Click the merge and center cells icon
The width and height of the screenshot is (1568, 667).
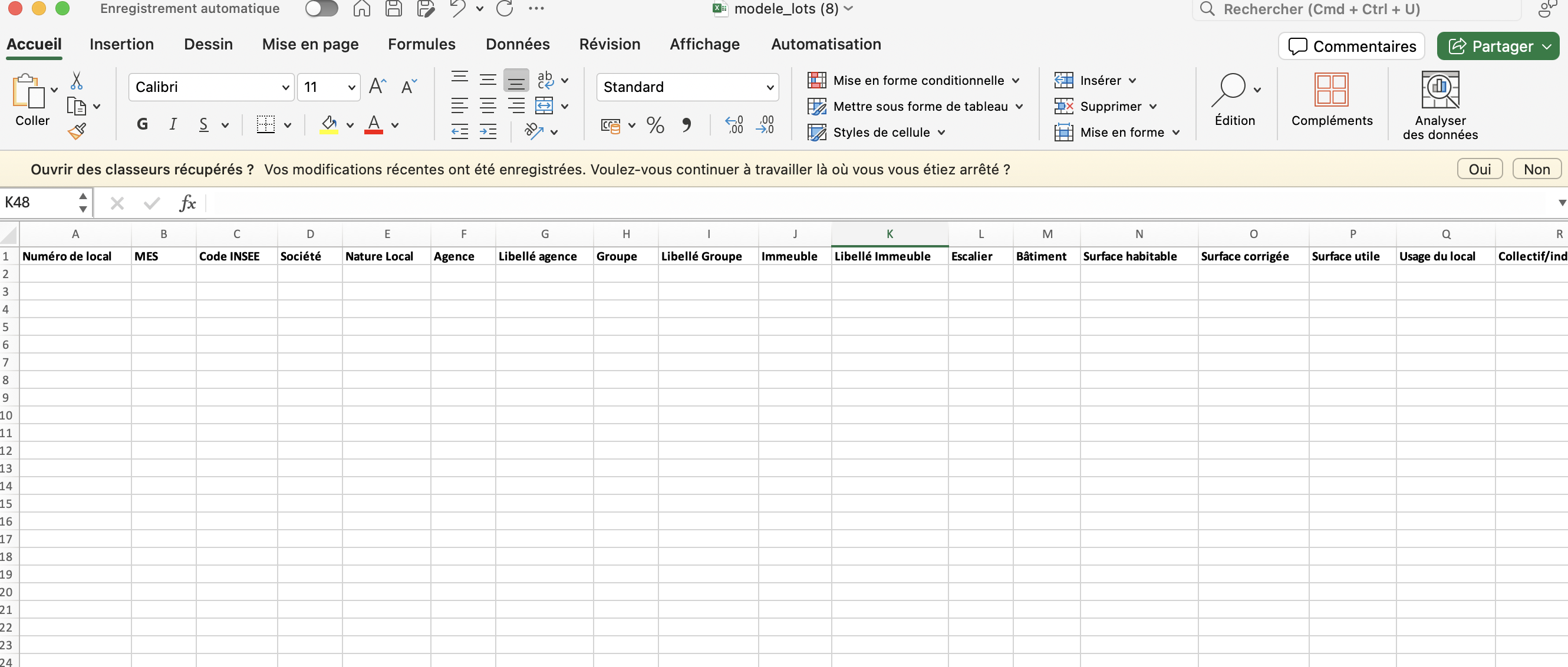pos(543,106)
